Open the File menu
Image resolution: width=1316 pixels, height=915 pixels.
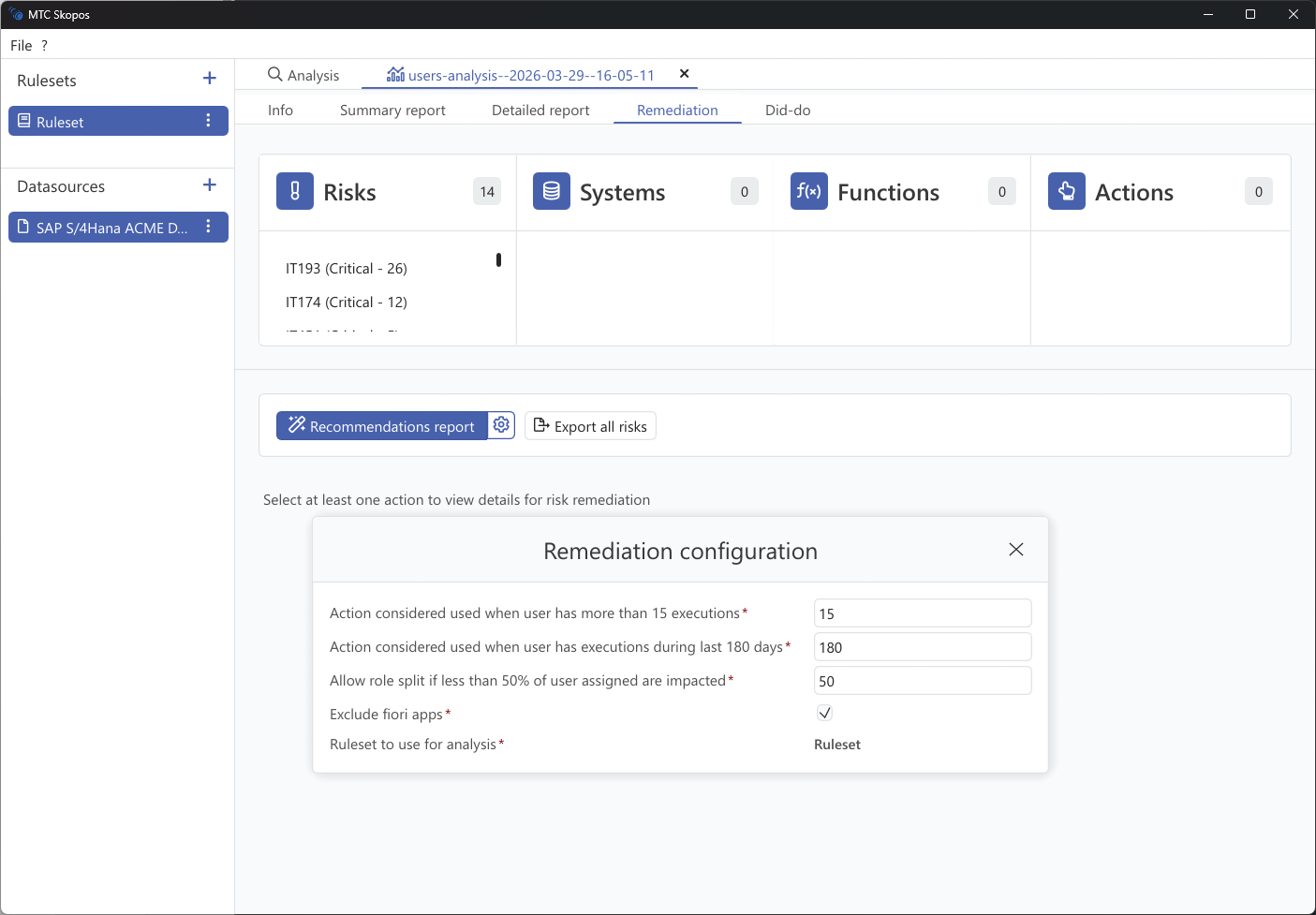21,44
